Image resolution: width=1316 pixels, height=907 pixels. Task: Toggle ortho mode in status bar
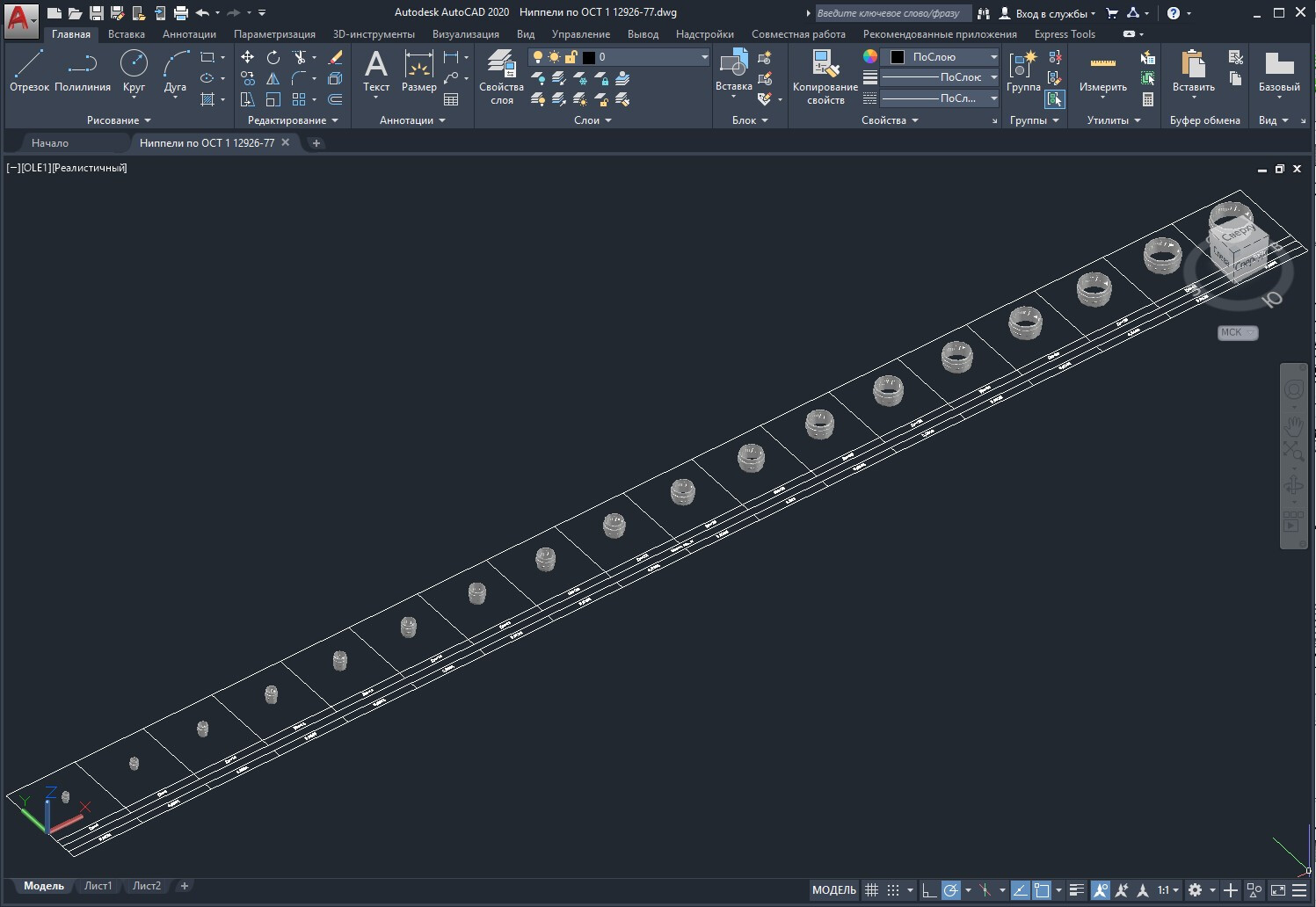pos(929,890)
